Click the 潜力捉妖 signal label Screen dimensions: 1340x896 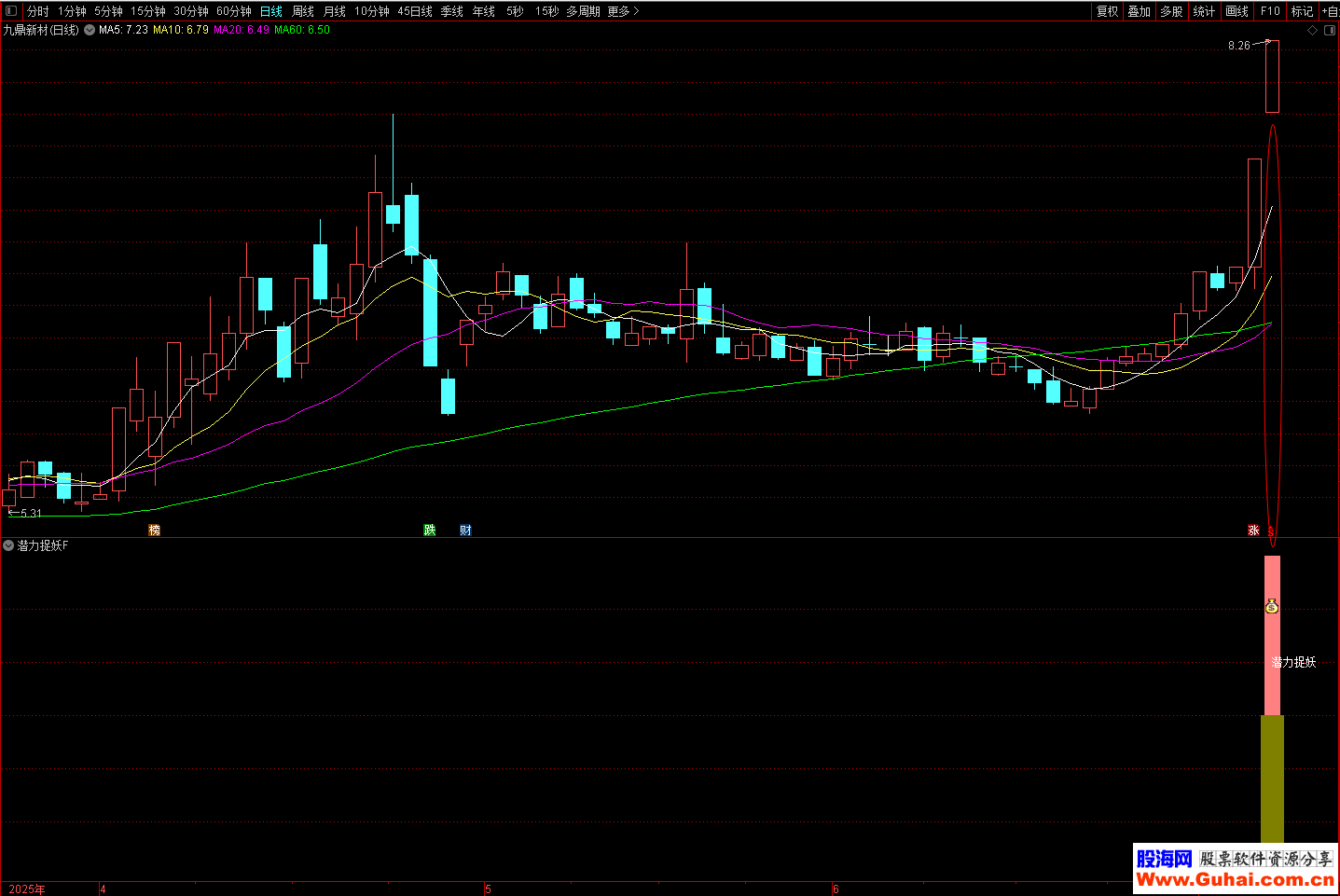pos(1294,662)
